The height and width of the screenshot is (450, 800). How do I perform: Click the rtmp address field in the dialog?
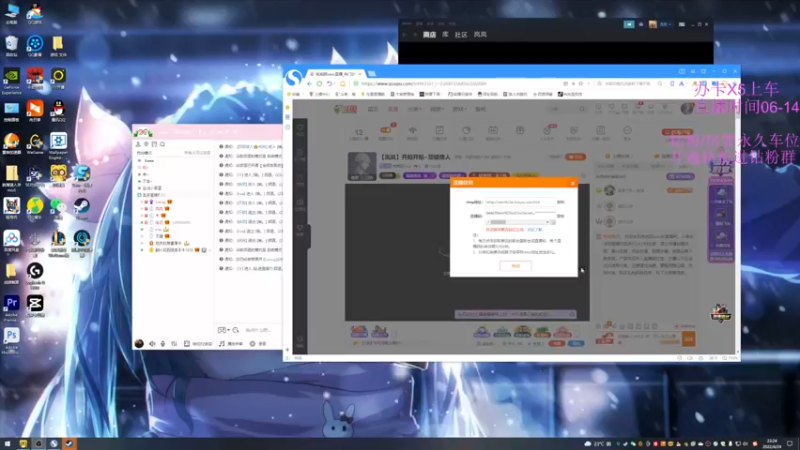520,202
